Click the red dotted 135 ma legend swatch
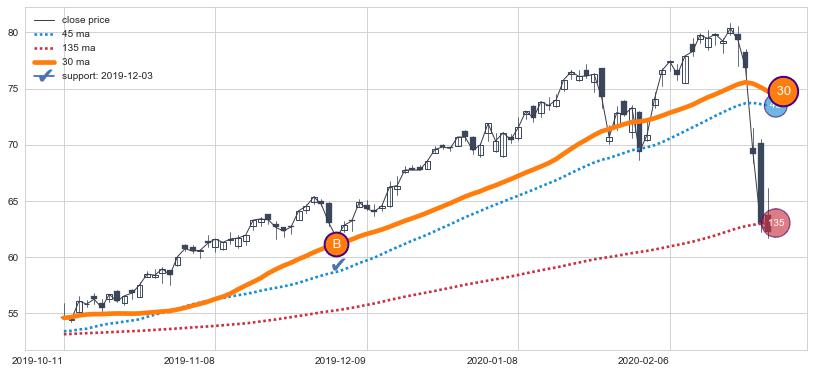 (44, 48)
